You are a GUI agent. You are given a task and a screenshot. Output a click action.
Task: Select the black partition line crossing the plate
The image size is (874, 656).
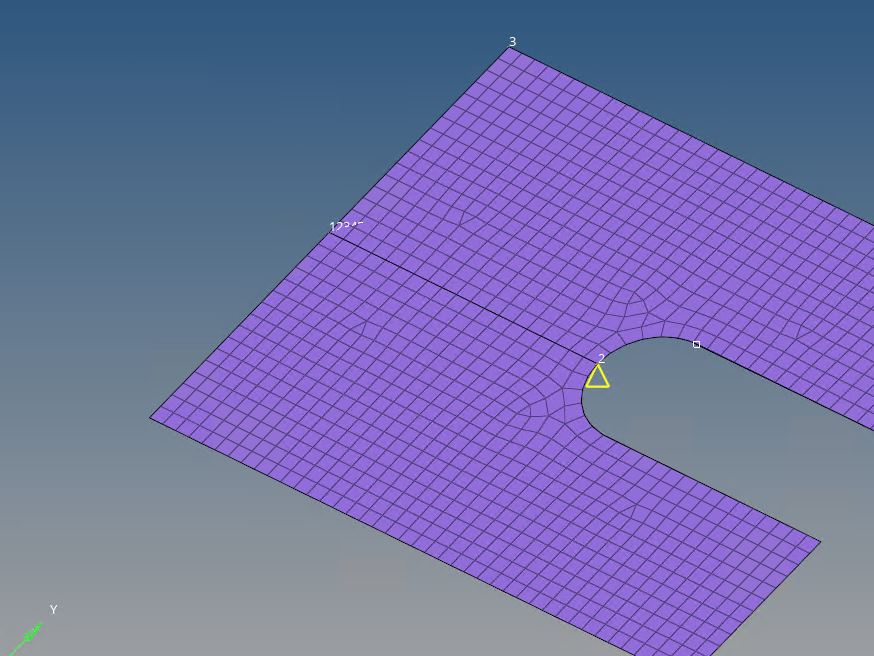click(460, 295)
